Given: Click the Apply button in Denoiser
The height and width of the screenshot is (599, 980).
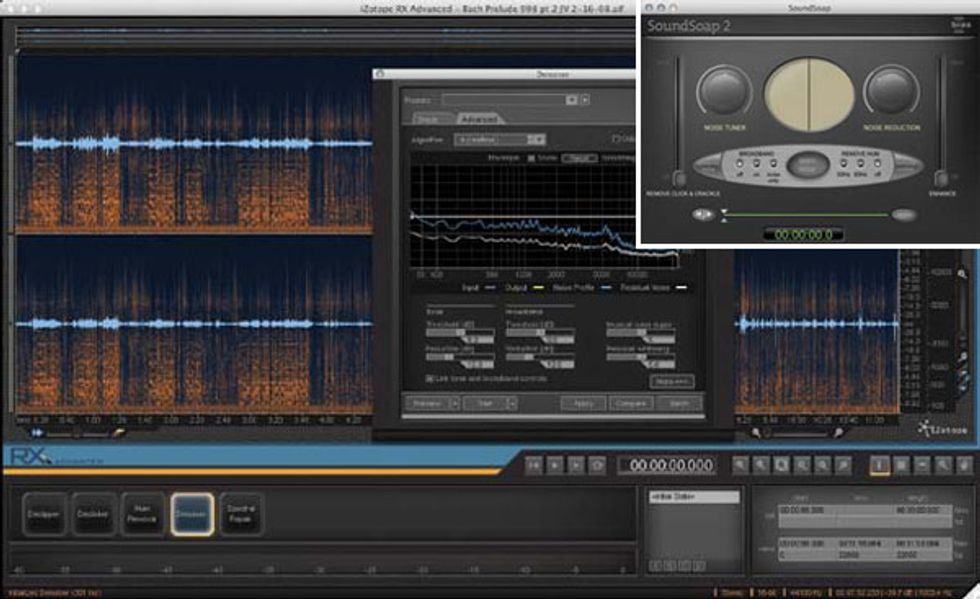Looking at the screenshot, I should (582, 404).
